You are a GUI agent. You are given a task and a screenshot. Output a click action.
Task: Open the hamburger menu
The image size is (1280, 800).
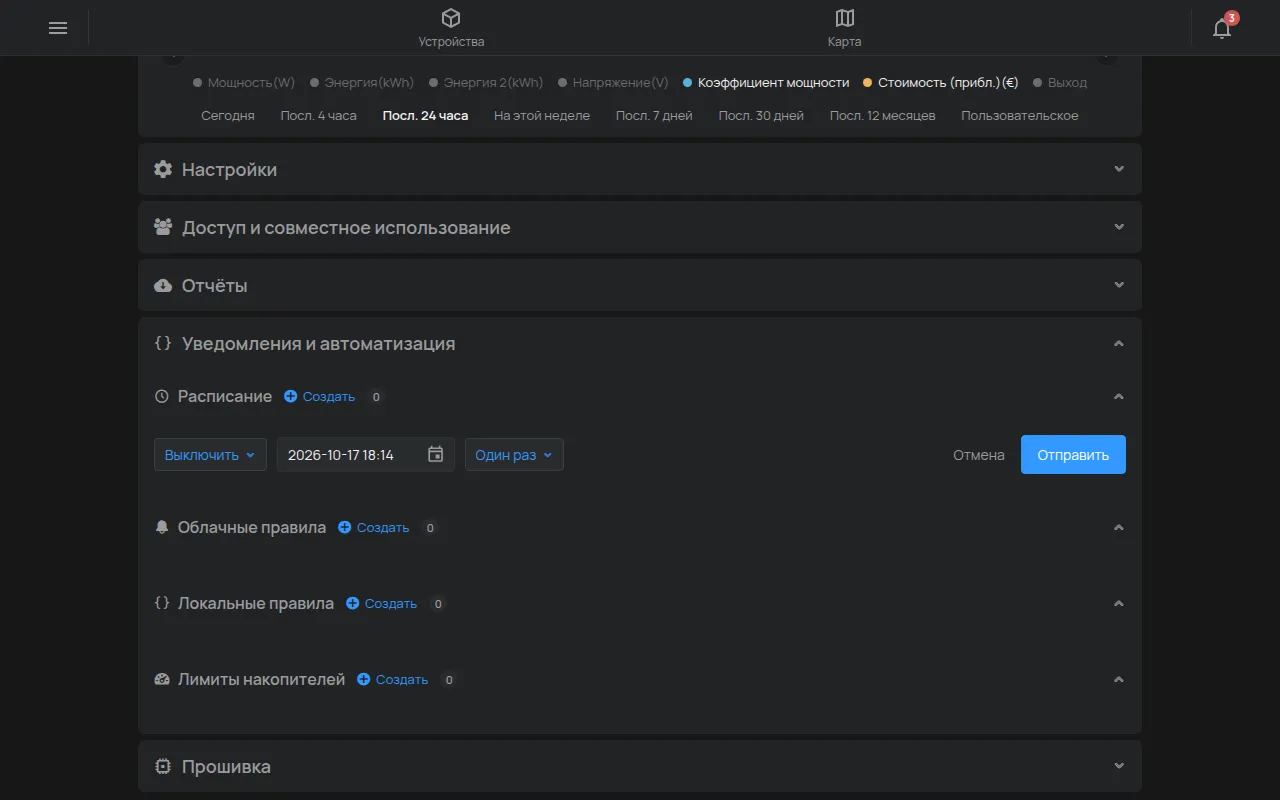click(58, 28)
